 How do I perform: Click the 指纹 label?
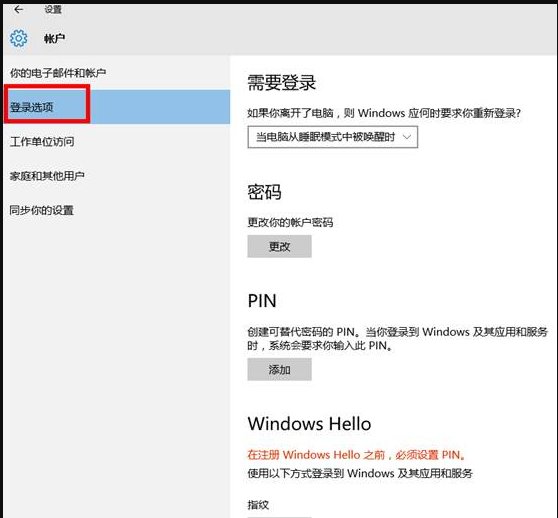tap(258, 504)
